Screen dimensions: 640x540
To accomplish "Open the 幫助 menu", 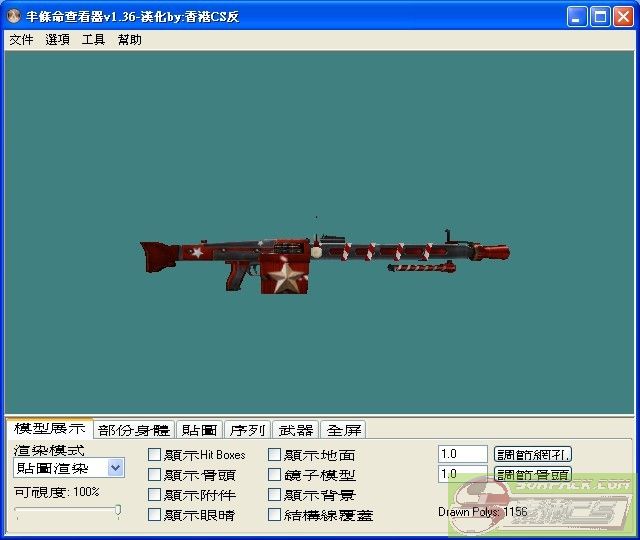I will pos(129,40).
